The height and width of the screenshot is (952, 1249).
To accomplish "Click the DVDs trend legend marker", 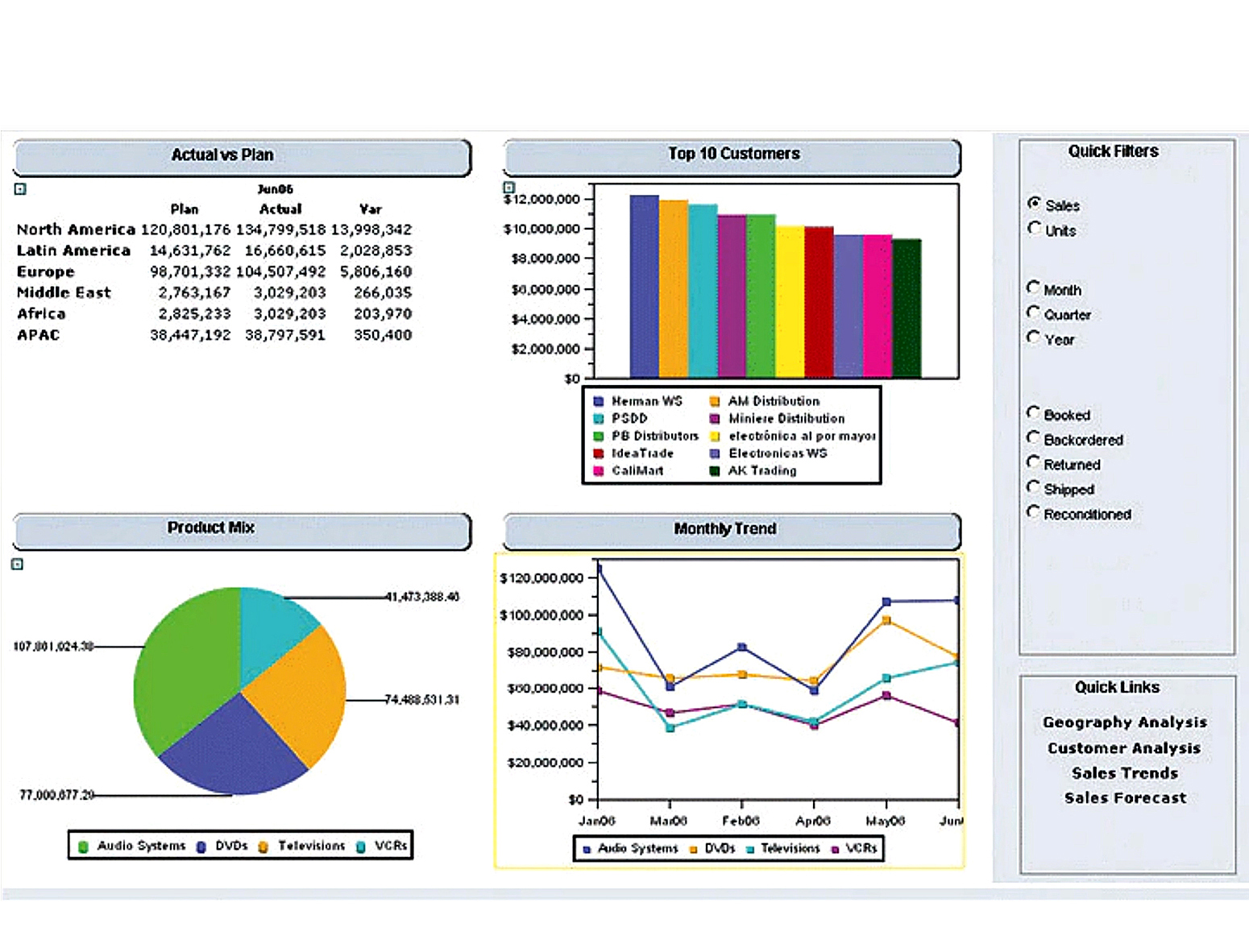I will pyautogui.click(x=693, y=850).
